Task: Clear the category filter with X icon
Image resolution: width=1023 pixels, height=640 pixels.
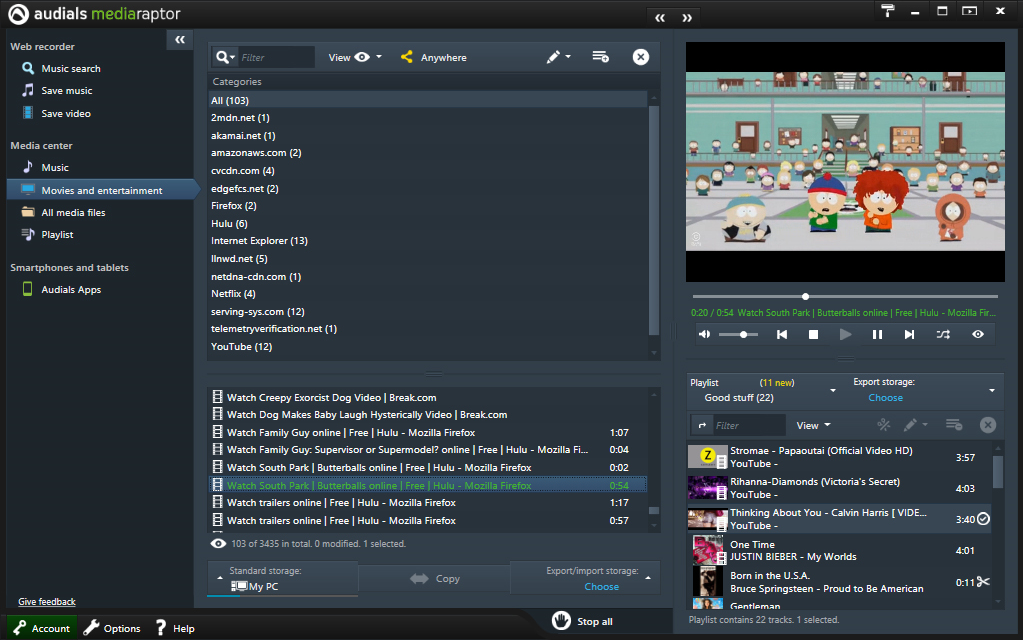Action: click(x=641, y=57)
